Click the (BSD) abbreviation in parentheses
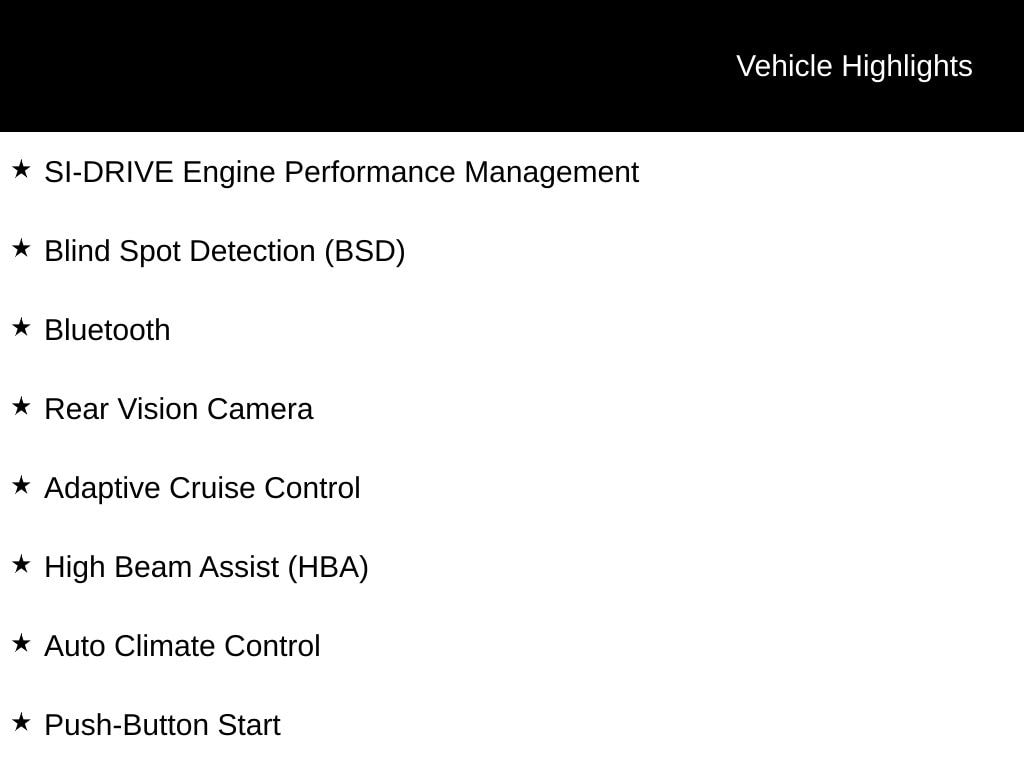Viewport: 1024px width, 768px height. tap(364, 251)
